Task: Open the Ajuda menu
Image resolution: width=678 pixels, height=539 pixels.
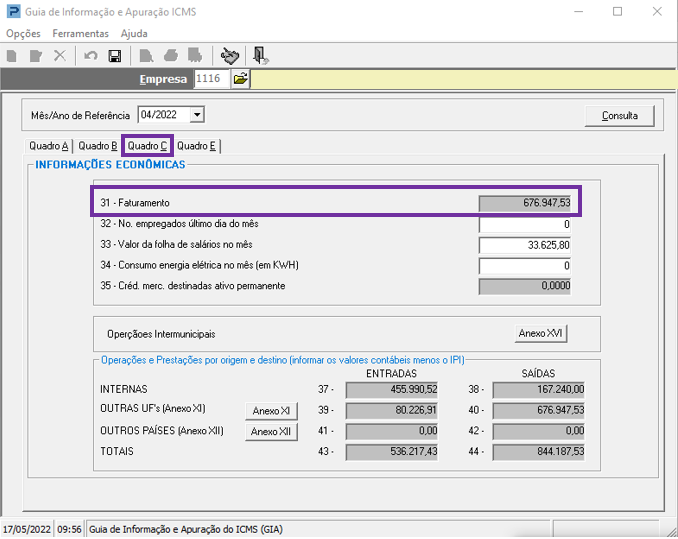Action: tap(134, 33)
